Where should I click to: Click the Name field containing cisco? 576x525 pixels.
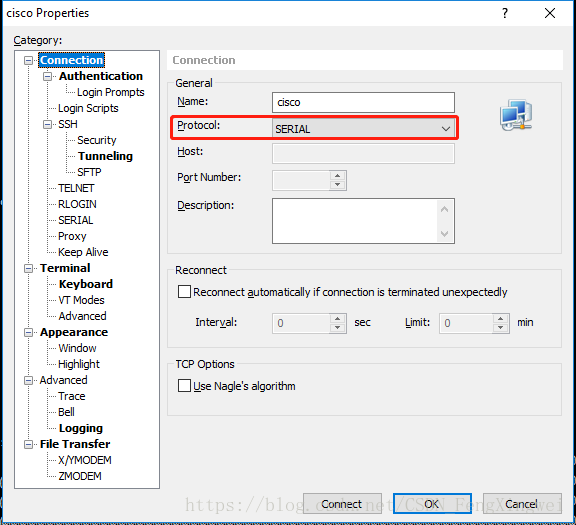(363, 103)
